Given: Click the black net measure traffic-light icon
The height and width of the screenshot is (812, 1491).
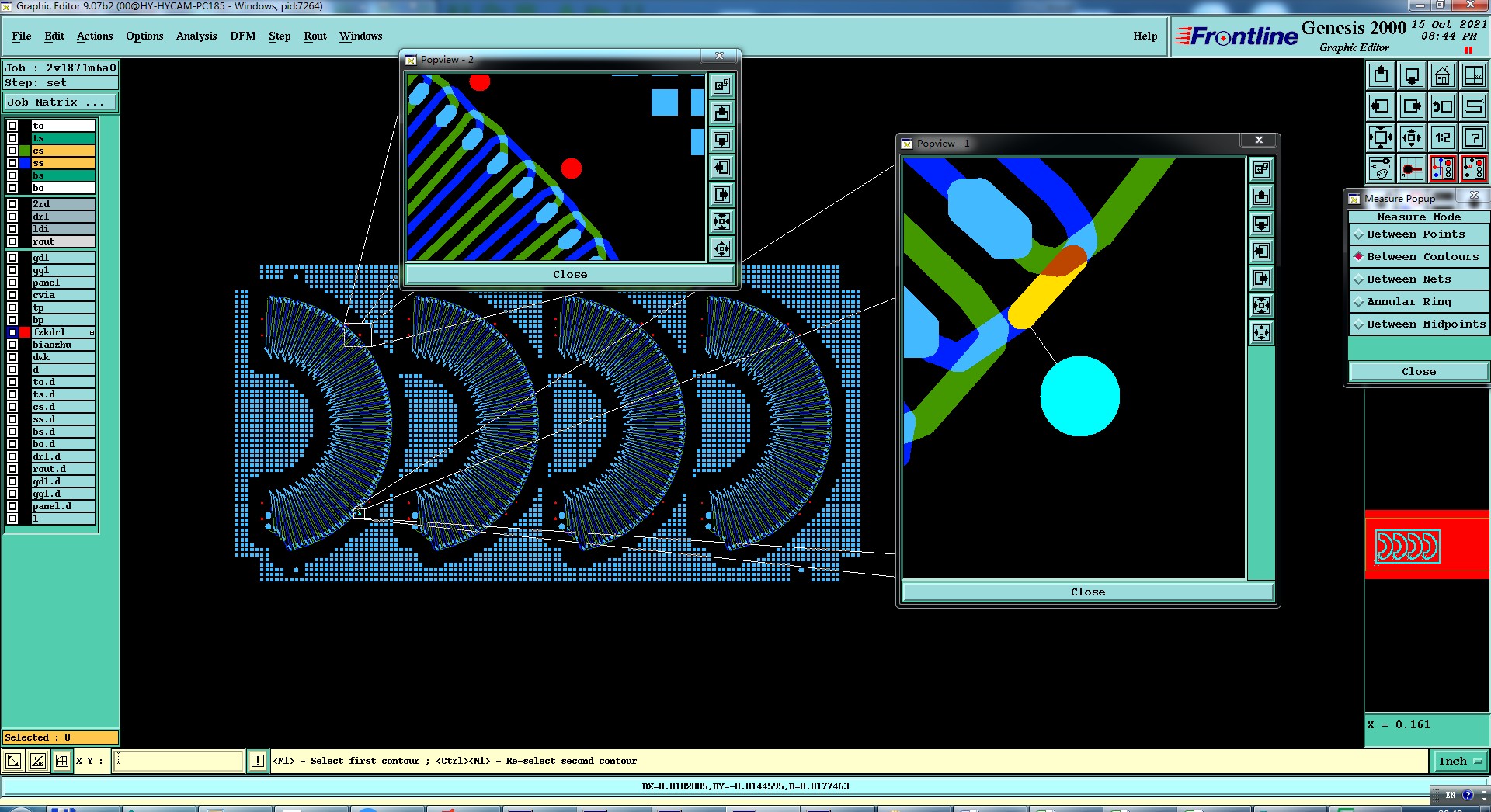Looking at the screenshot, I should pos(1474,168).
